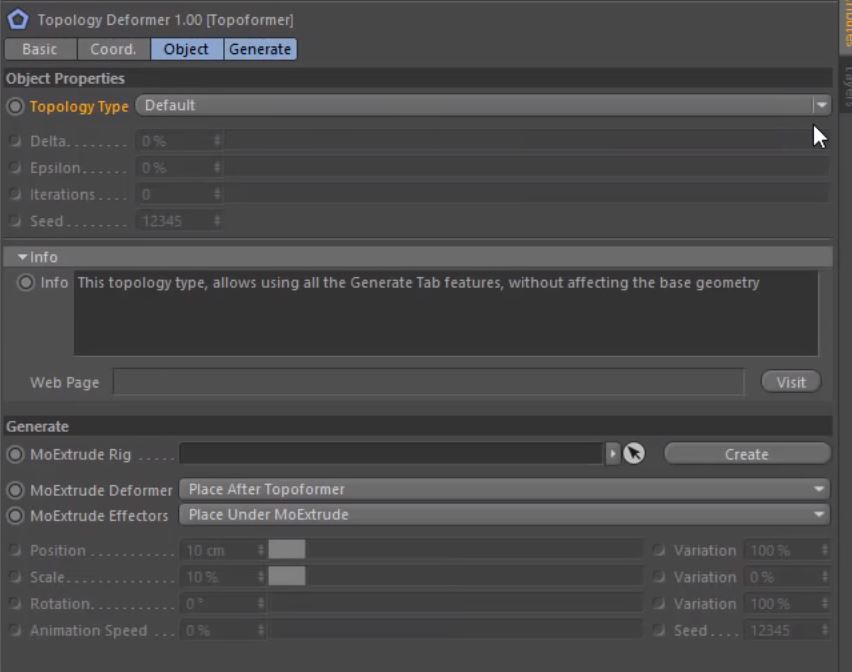Switch to the Coord. tab

point(113,48)
